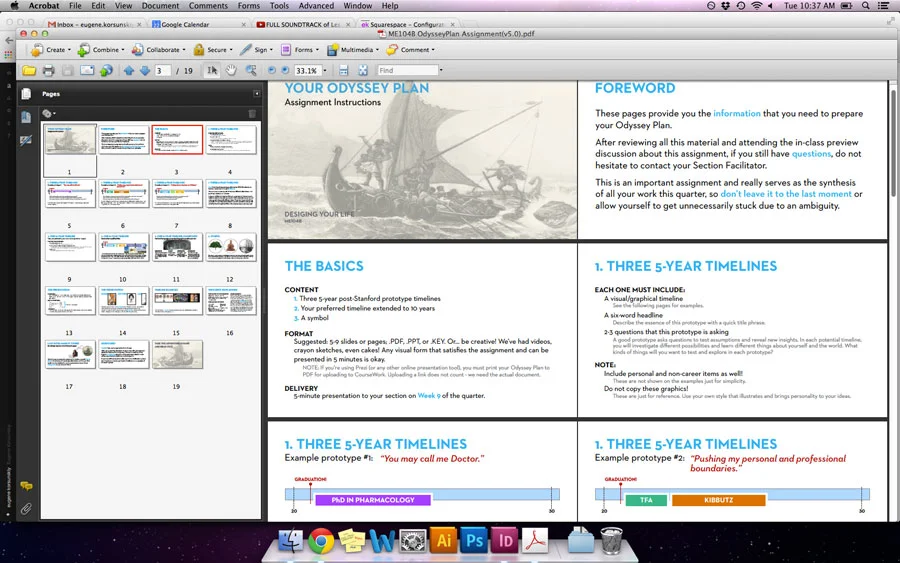Open InDesign from the Dock
The height and width of the screenshot is (563, 900).
[505, 541]
